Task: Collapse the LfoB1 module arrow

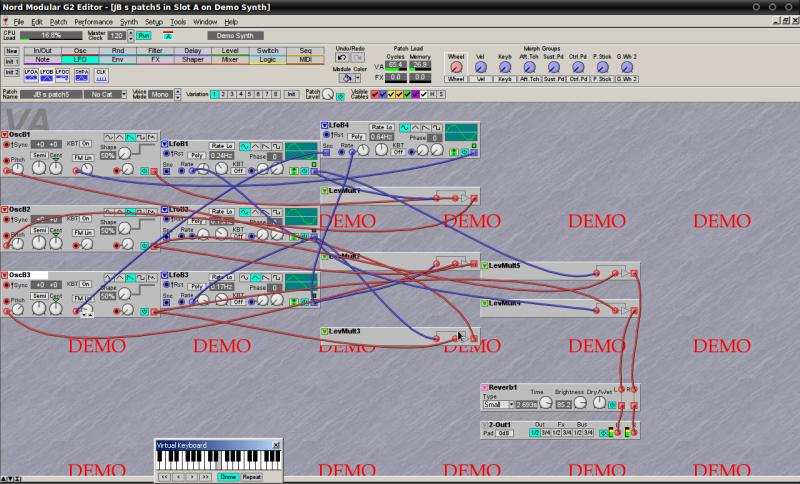Action: tap(165, 144)
